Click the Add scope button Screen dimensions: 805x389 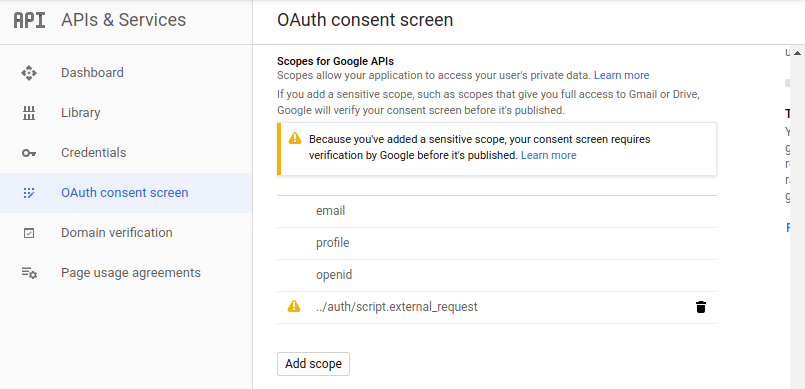[313, 364]
